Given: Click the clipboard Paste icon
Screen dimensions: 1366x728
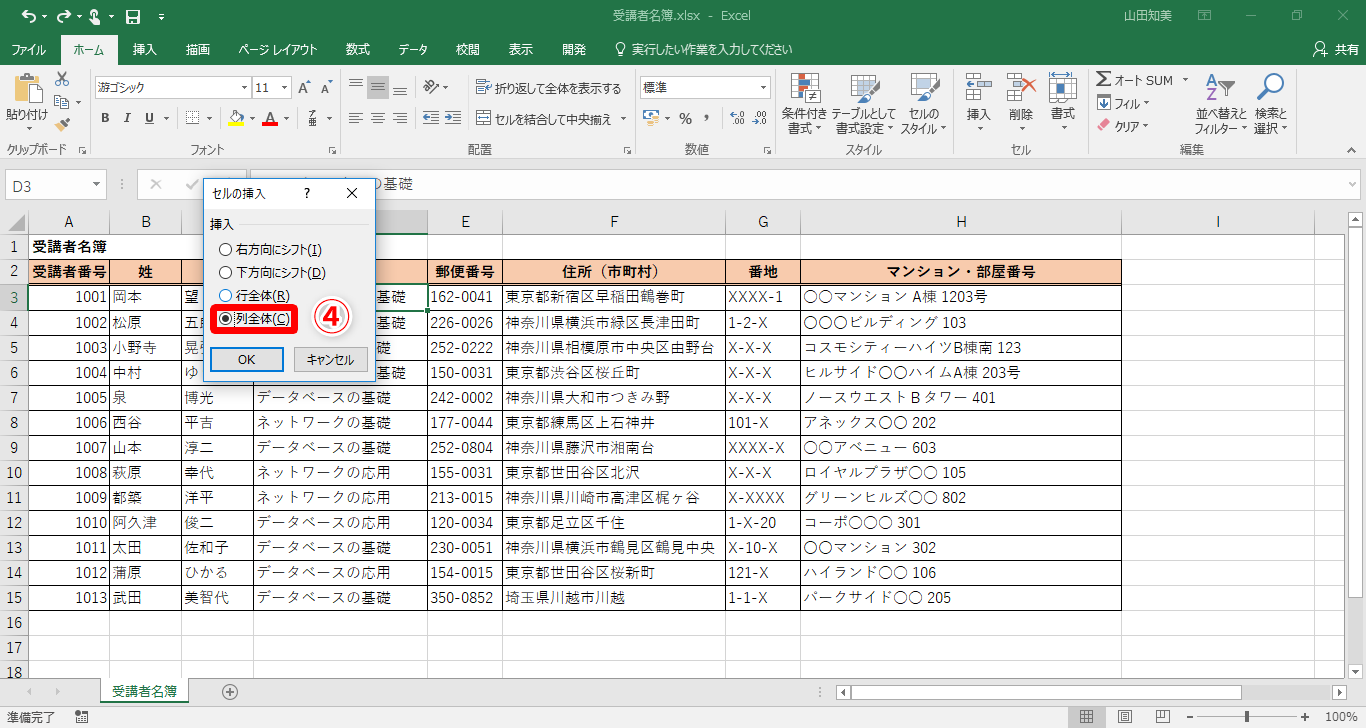Looking at the screenshot, I should 26,89.
